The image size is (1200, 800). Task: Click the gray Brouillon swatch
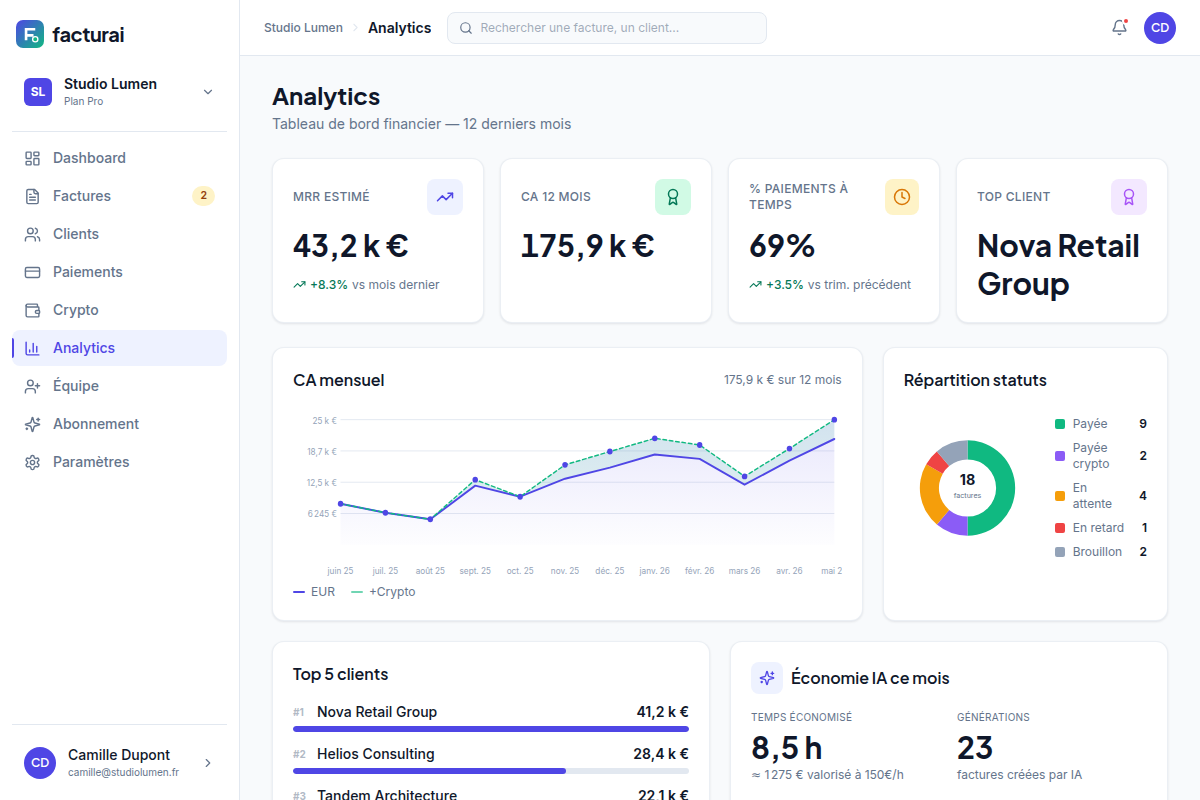pyautogui.click(x=1060, y=552)
